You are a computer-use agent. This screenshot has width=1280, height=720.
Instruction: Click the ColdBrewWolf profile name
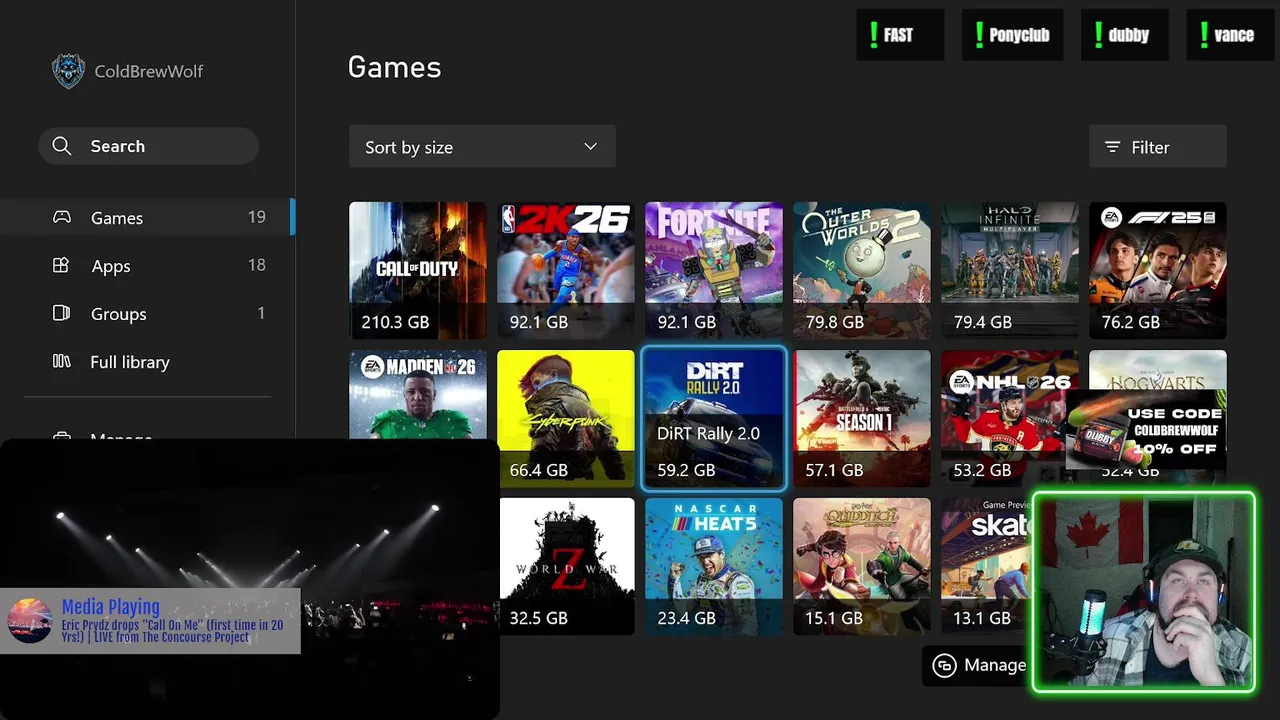click(148, 71)
